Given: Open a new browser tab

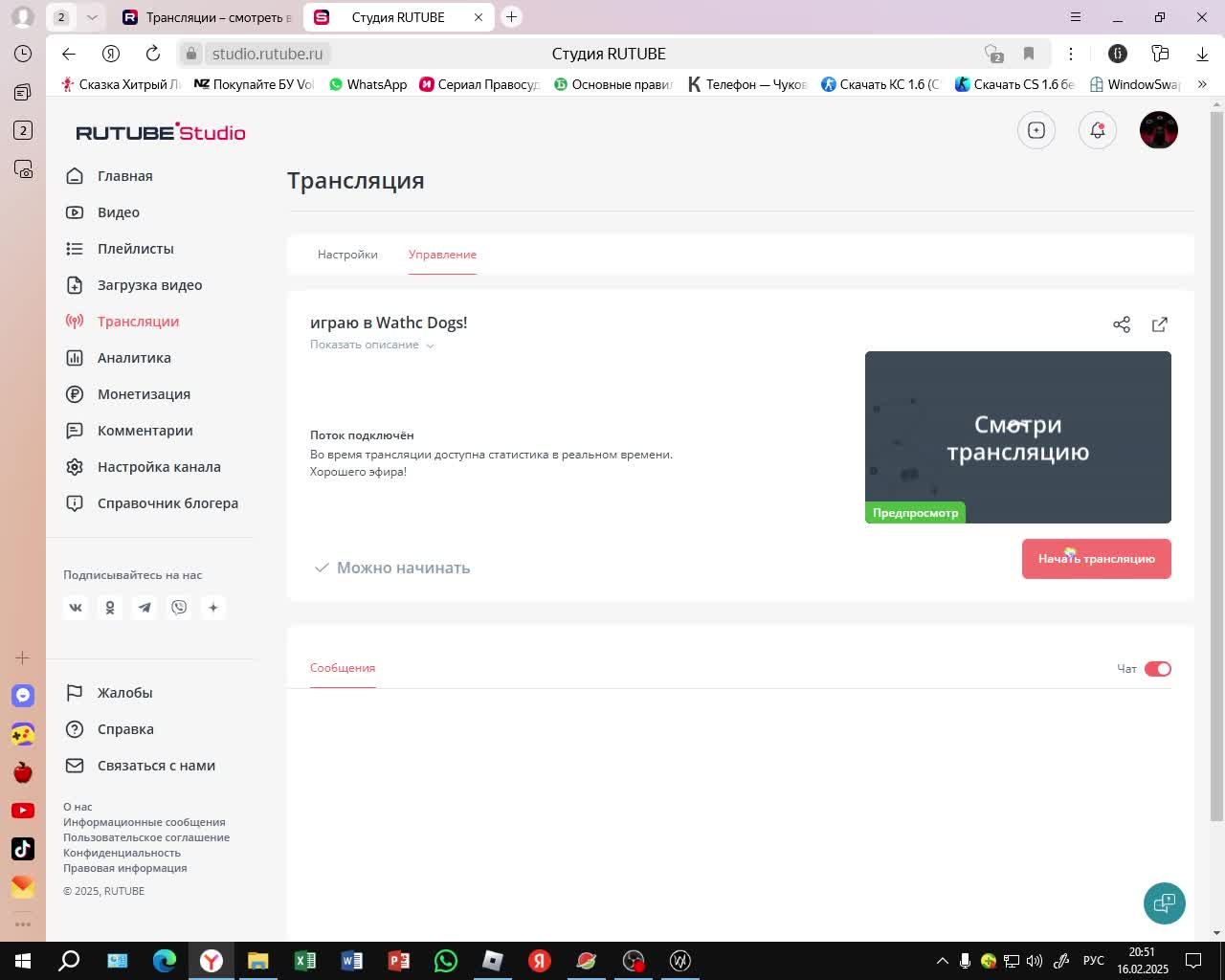Looking at the screenshot, I should coord(512,17).
